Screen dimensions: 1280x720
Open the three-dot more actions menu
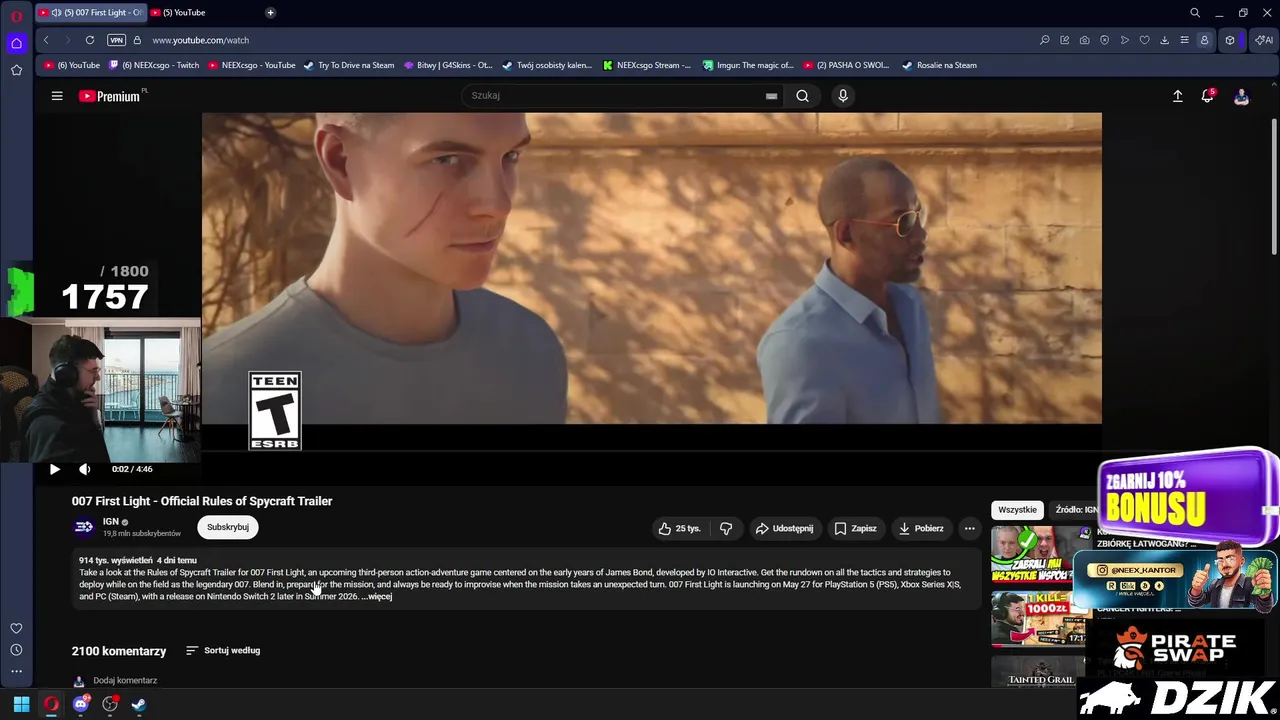(x=969, y=528)
